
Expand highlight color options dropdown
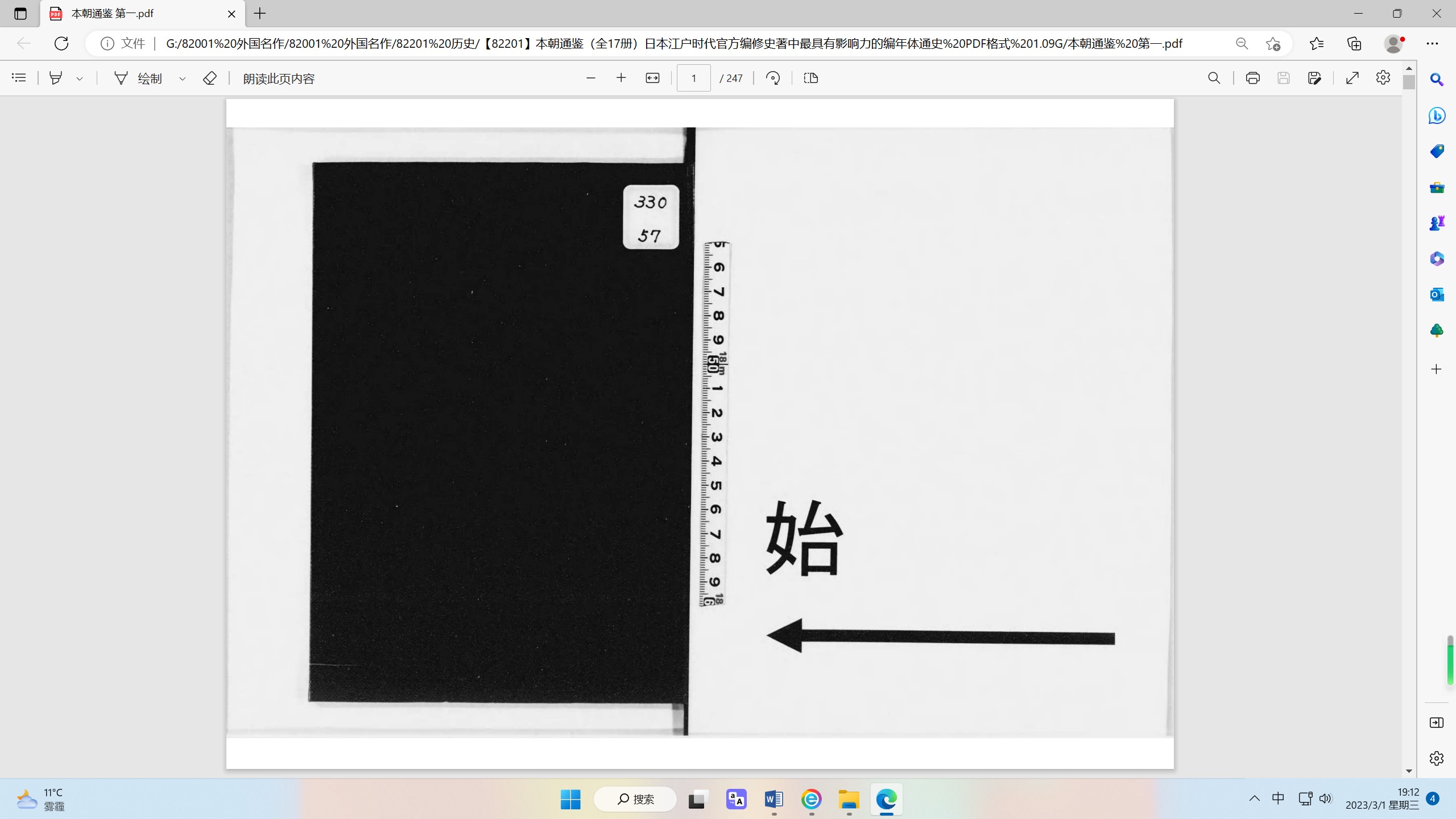pyautogui.click(x=80, y=78)
